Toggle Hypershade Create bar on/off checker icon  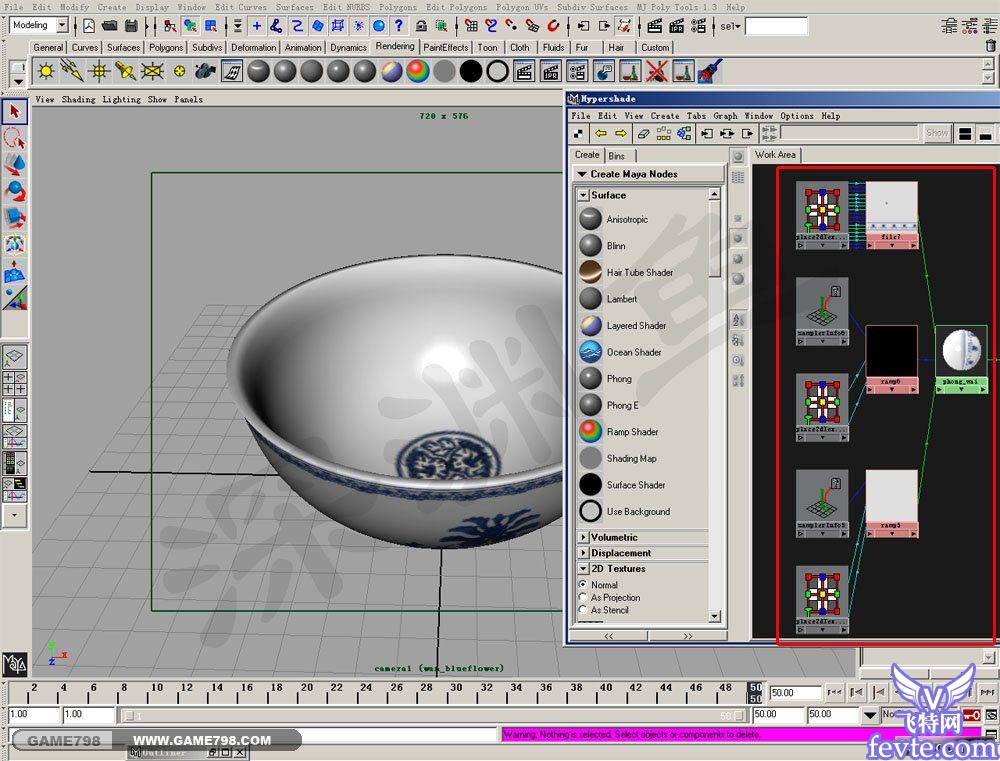point(578,133)
